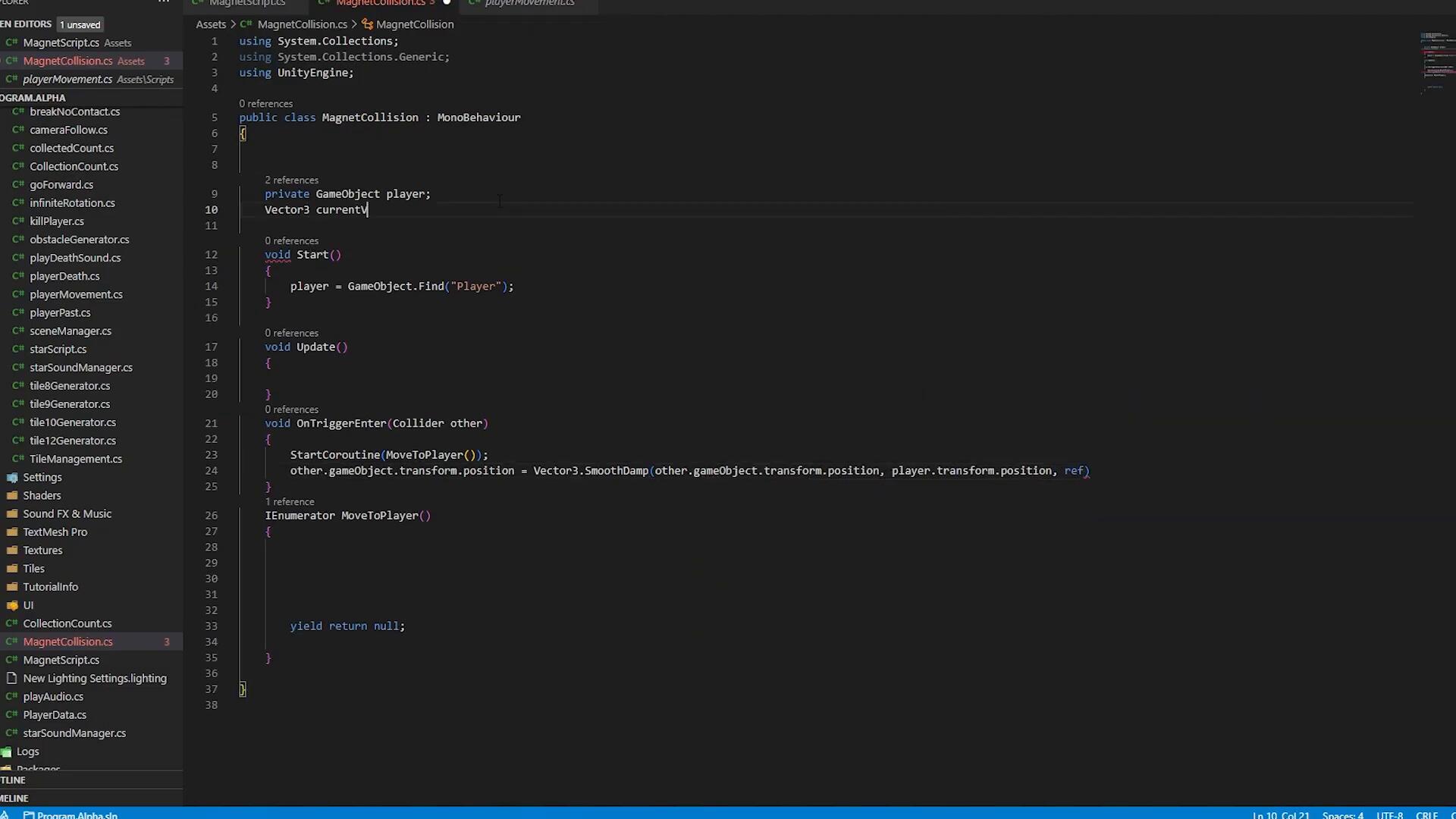Click the Settings folder icon in explorer

point(11,477)
